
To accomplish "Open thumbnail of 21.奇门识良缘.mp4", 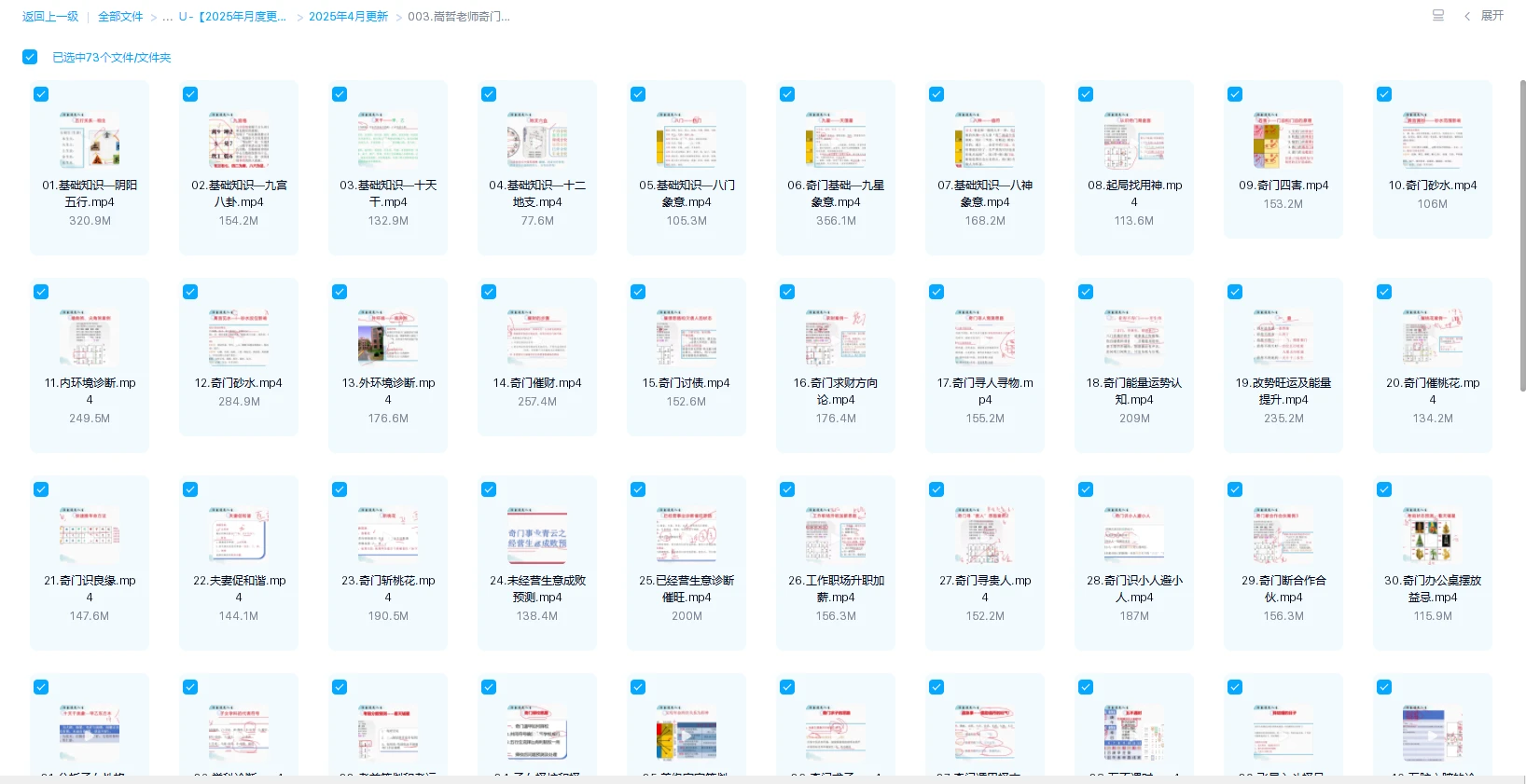I will pyautogui.click(x=90, y=535).
